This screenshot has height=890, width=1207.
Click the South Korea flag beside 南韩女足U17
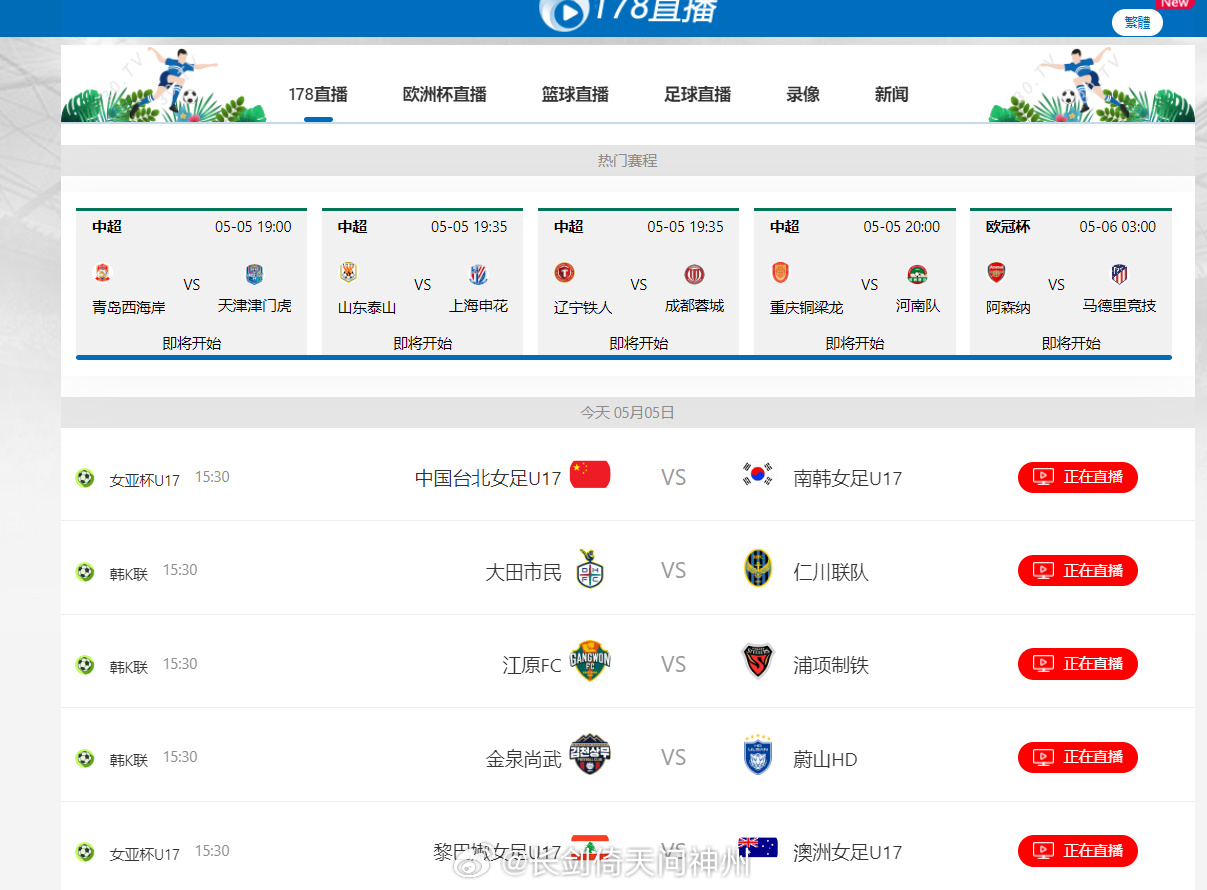(758, 474)
